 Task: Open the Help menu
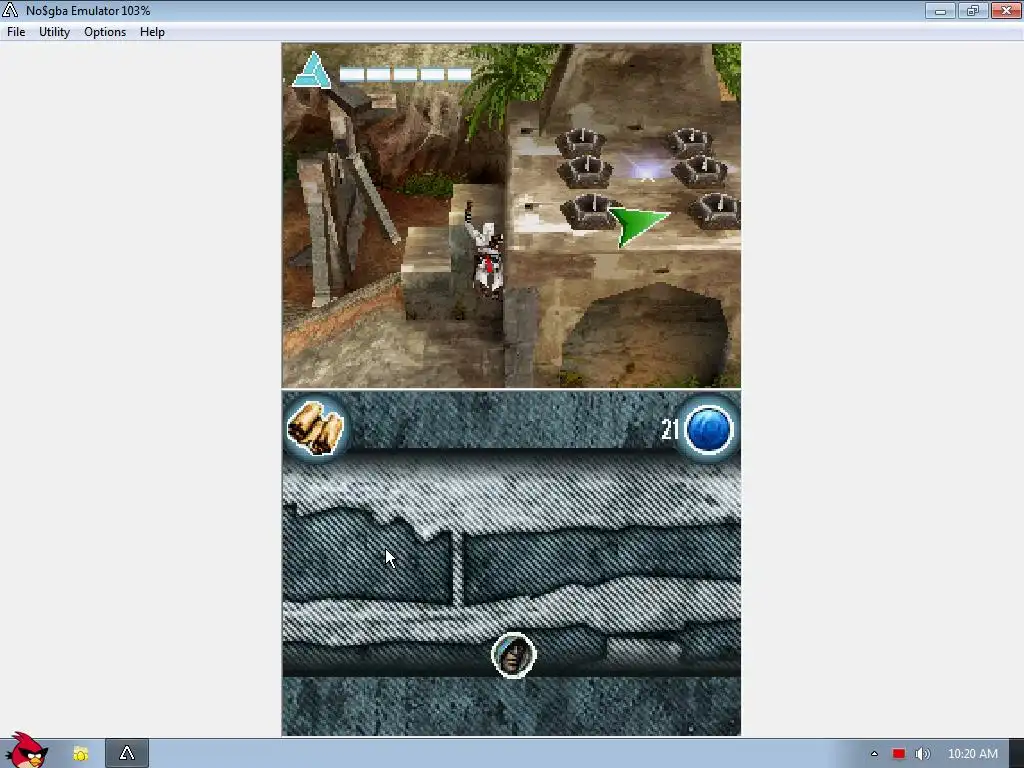[152, 32]
